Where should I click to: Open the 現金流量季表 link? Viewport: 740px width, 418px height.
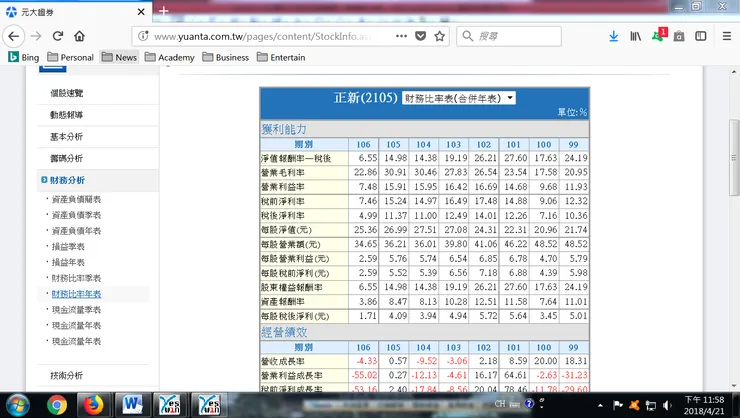(x=76, y=310)
